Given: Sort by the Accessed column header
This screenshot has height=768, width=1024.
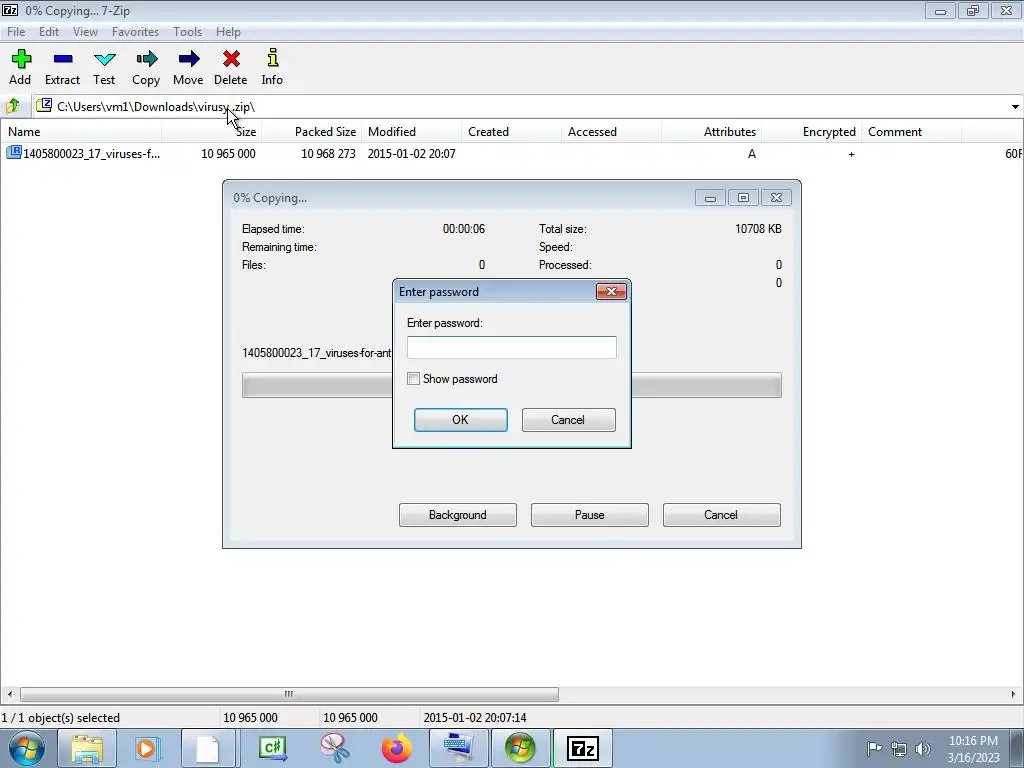Looking at the screenshot, I should [611, 131].
